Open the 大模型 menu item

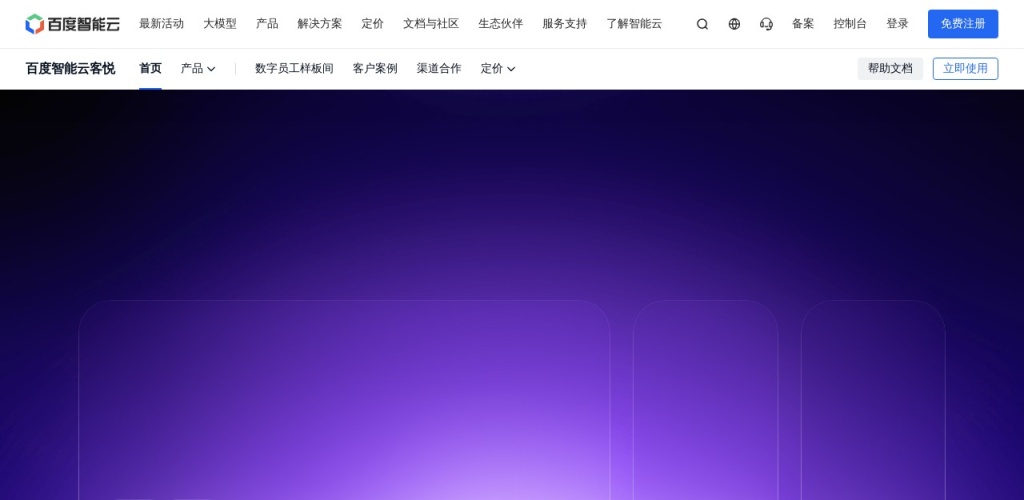220,24
